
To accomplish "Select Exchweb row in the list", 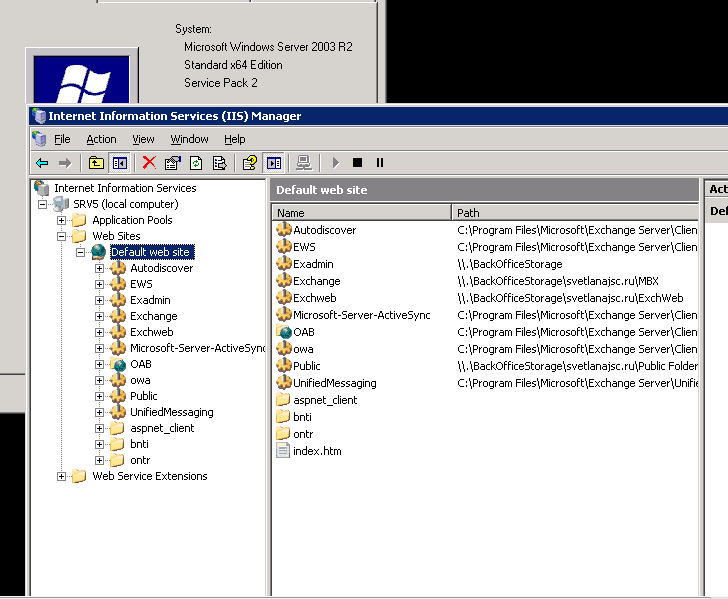I will [x=485, y=298].
